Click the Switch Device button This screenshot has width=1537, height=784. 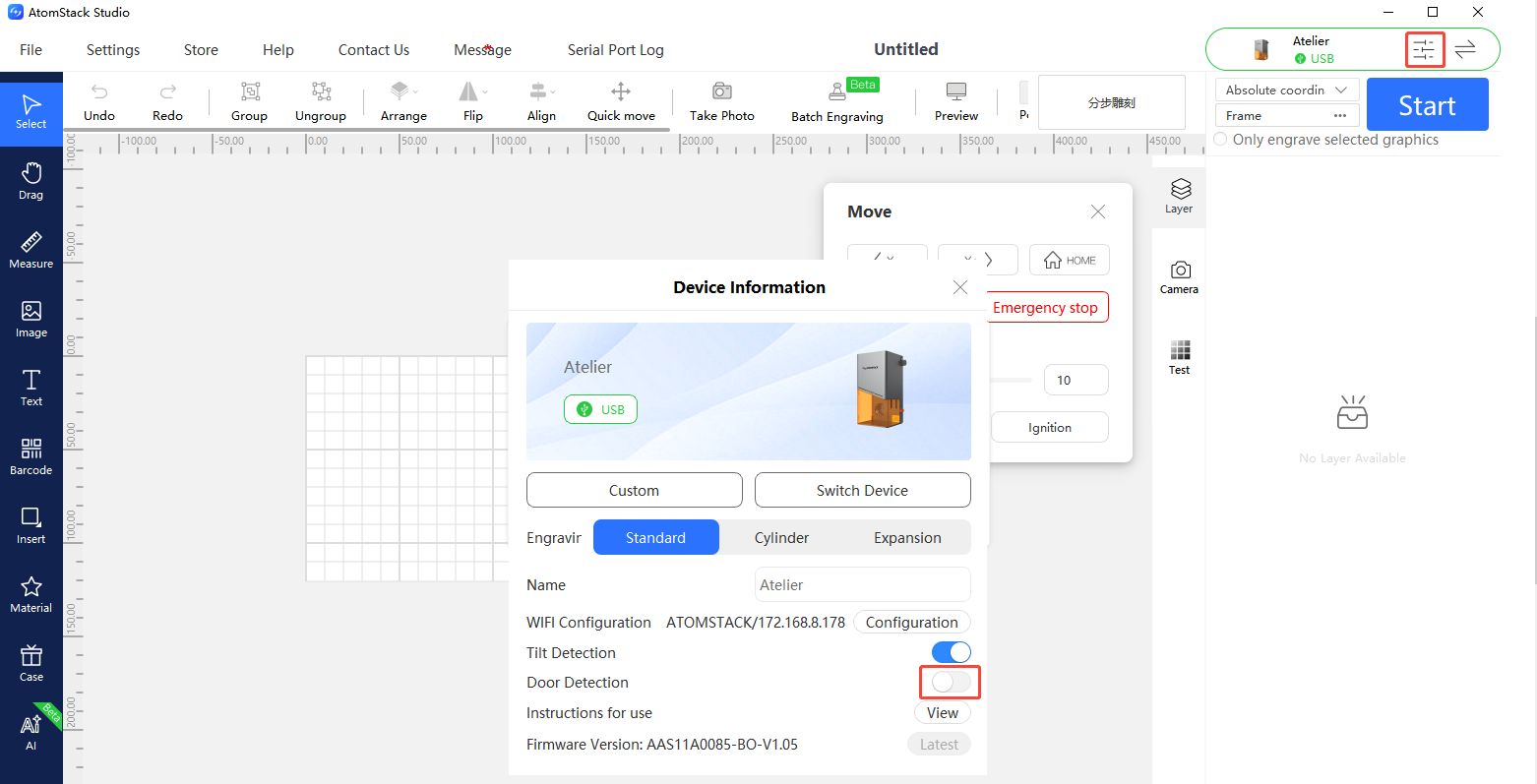(x=863, y=490)
